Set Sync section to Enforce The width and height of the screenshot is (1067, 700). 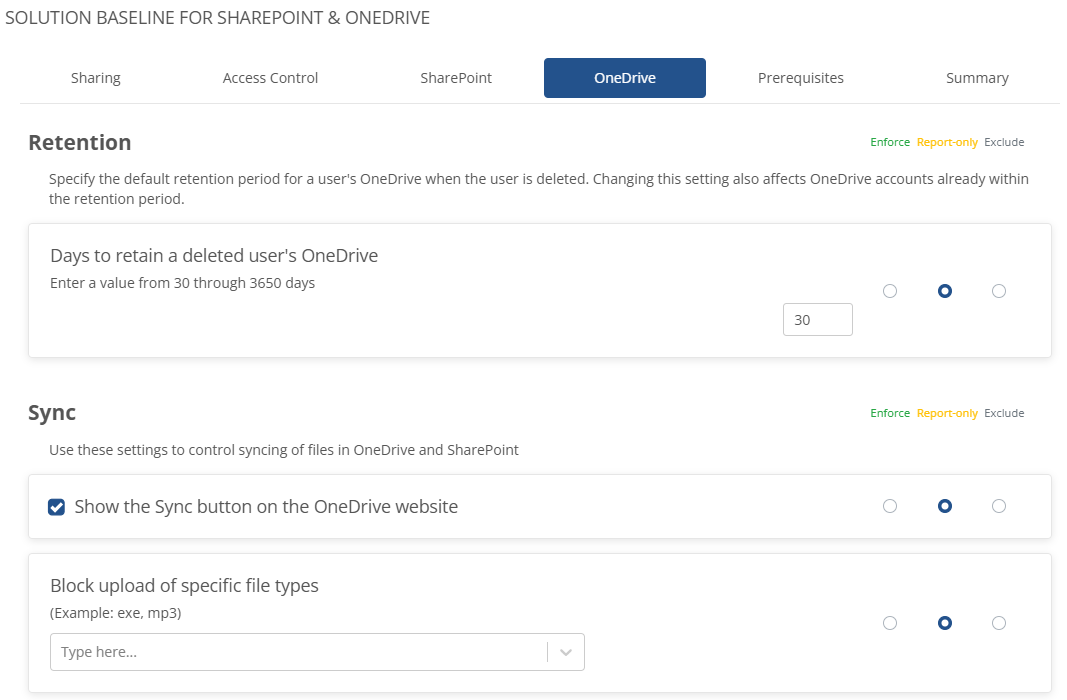(x=890, y=413)
